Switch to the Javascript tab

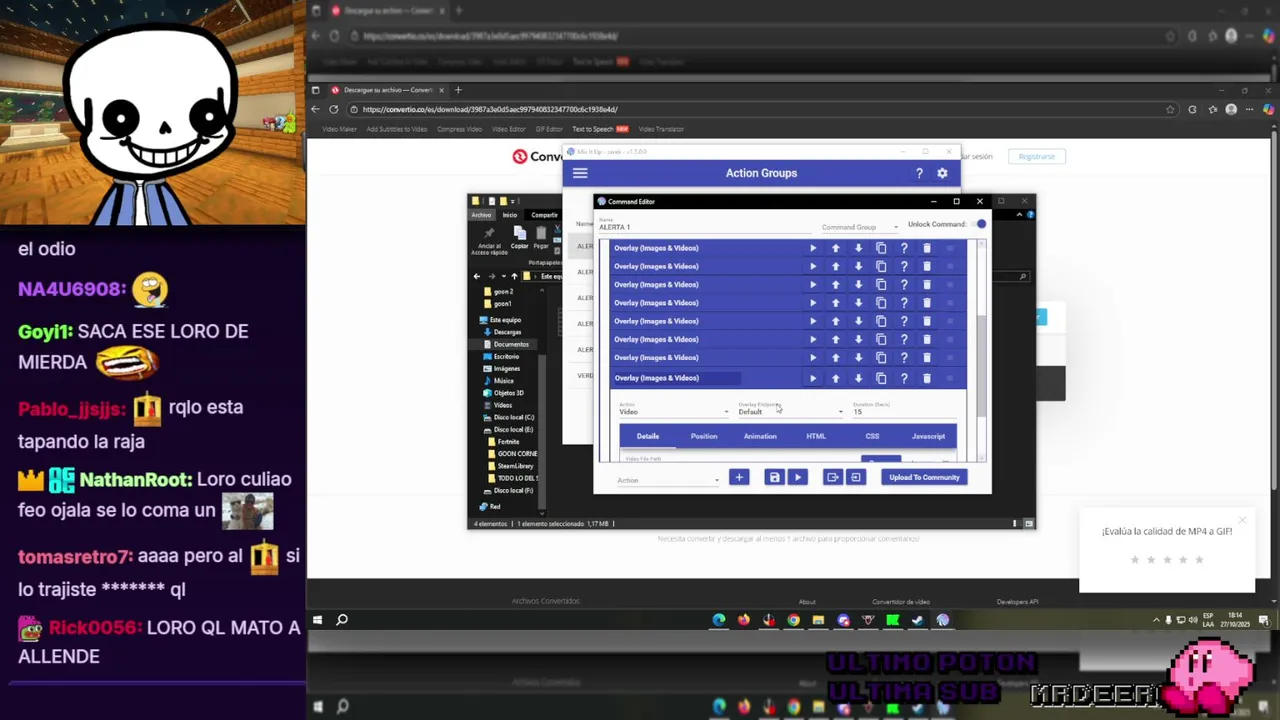point(928,436)
